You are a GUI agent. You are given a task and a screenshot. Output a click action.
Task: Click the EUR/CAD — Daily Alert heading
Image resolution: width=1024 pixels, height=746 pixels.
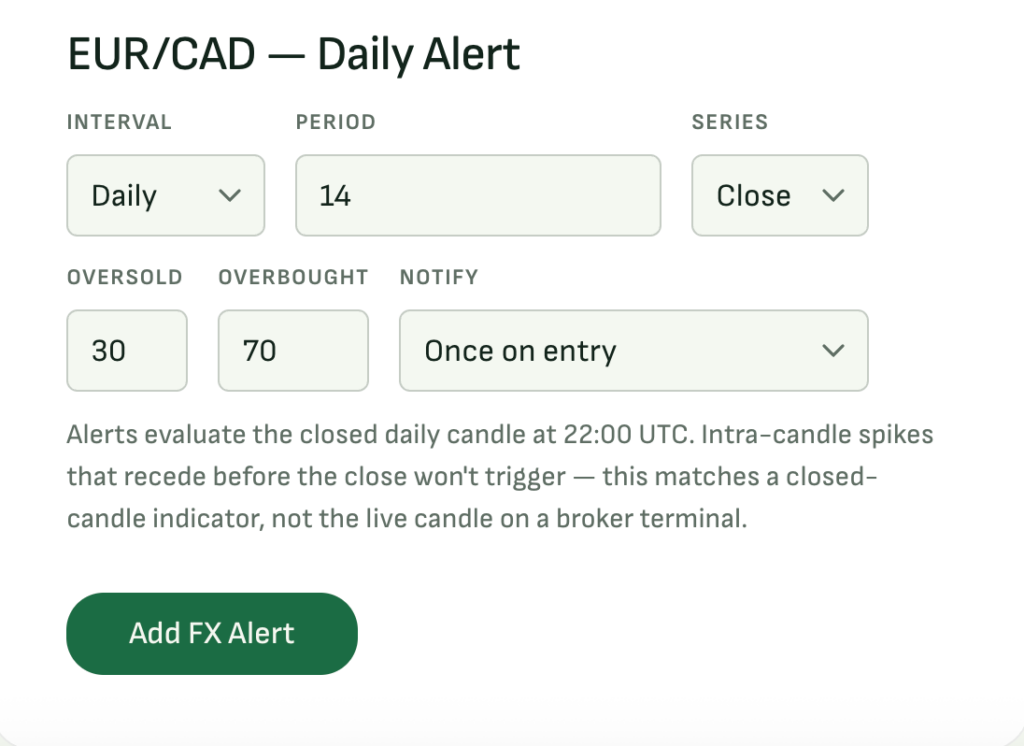pos(294,54)
